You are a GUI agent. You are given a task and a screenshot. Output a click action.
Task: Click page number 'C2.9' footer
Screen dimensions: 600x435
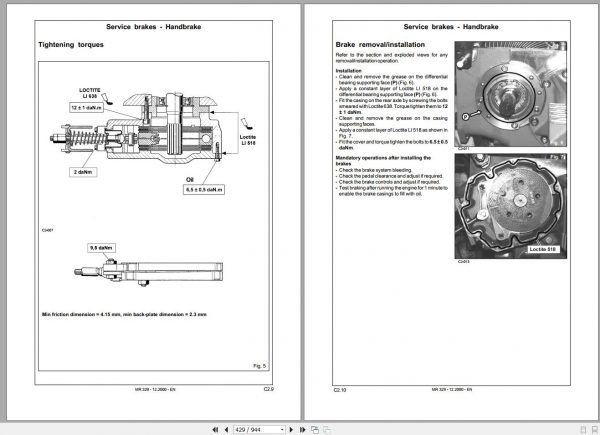(x=269, y=389)
